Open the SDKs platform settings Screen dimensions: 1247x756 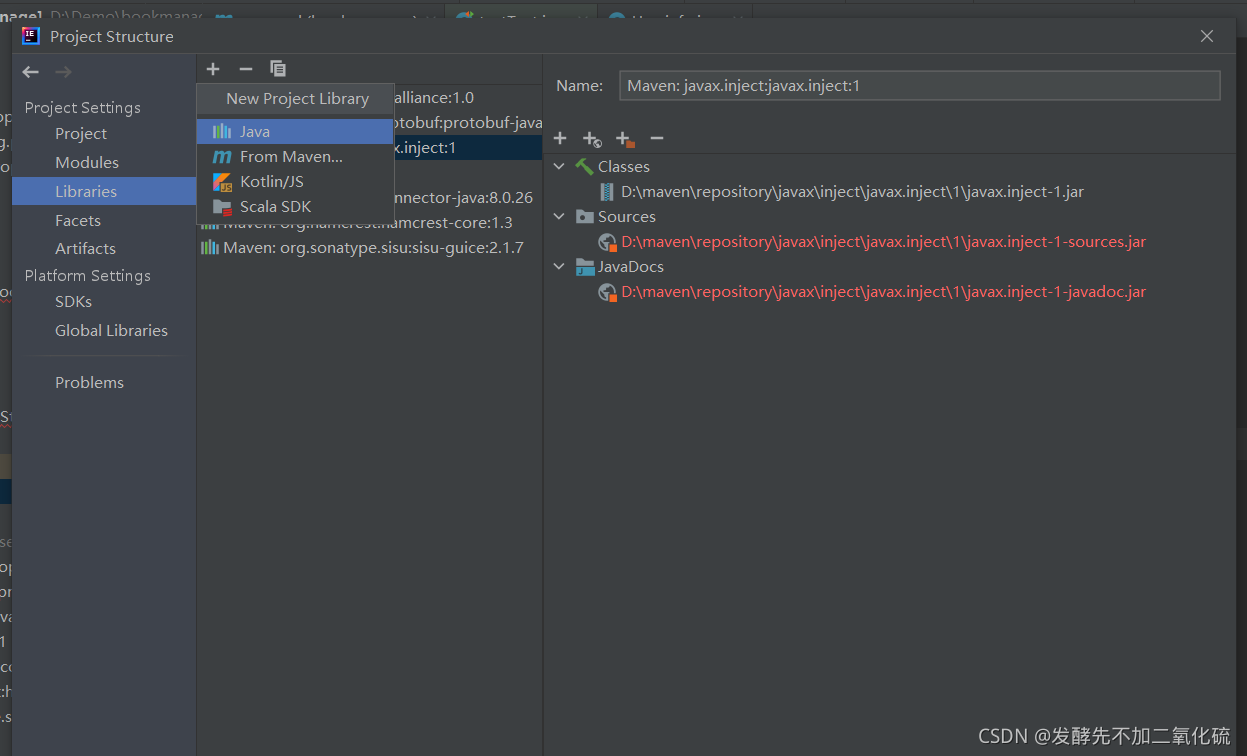(73, 301)
